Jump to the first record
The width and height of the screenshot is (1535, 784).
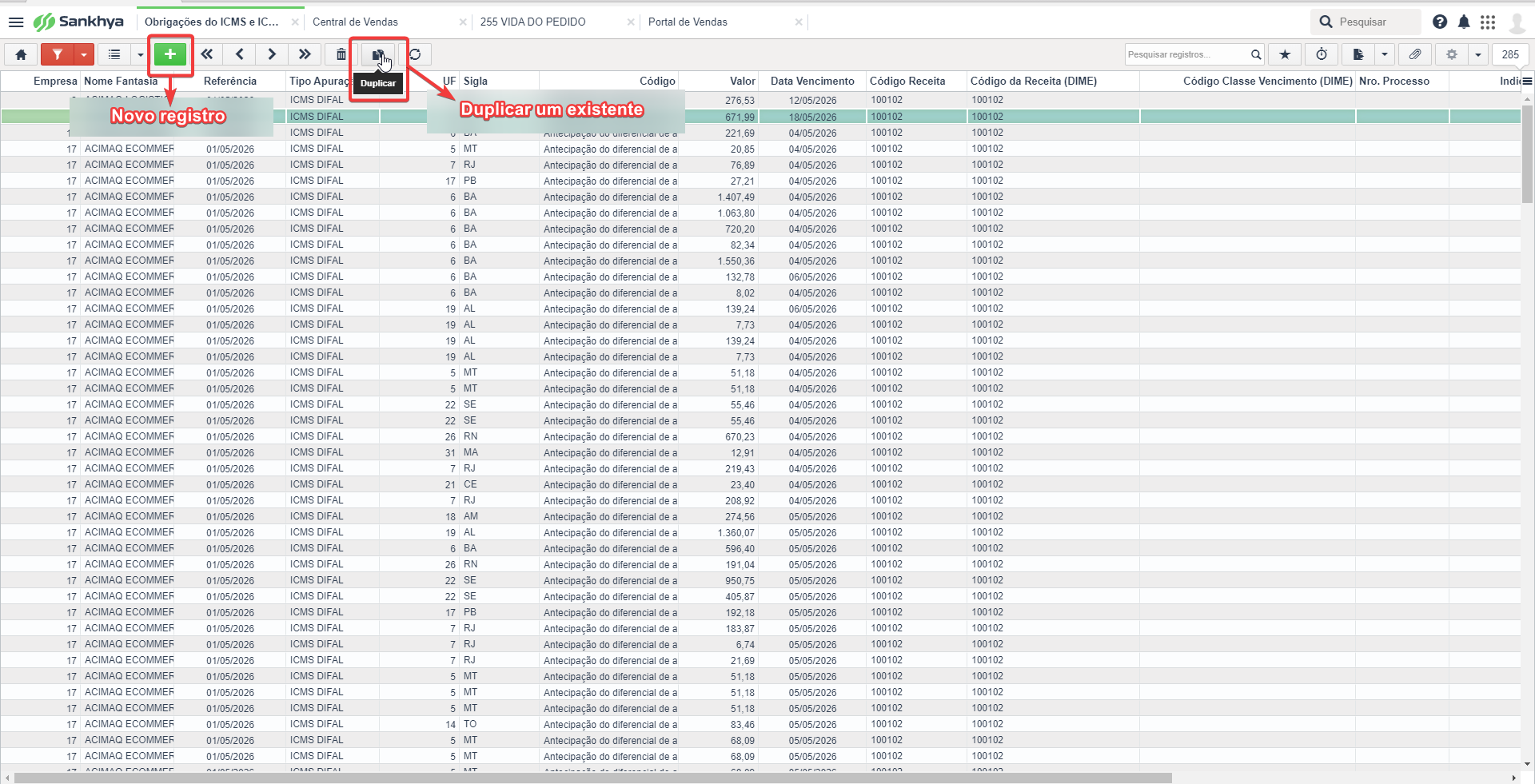[x=207, y=54]
